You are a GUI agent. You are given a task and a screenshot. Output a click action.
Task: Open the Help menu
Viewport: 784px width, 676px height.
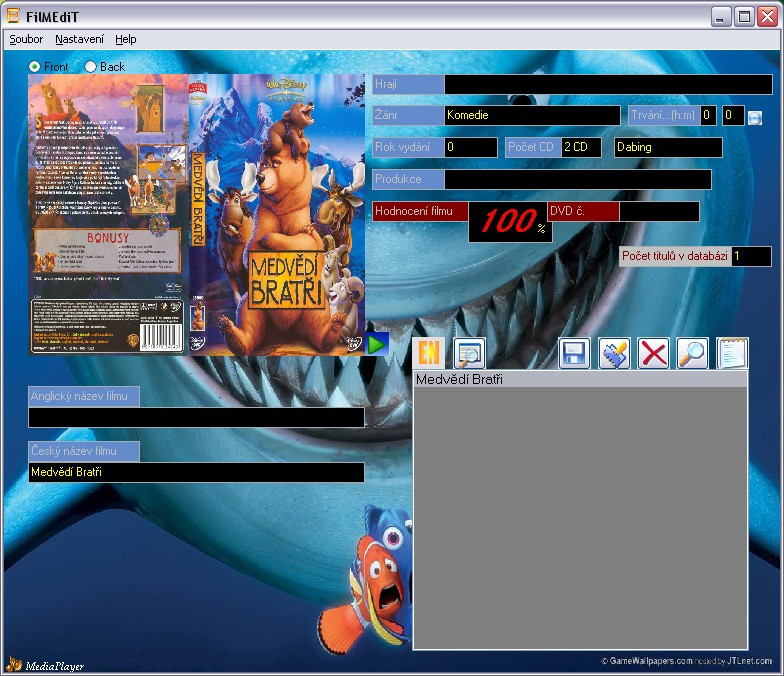[126, 39]
